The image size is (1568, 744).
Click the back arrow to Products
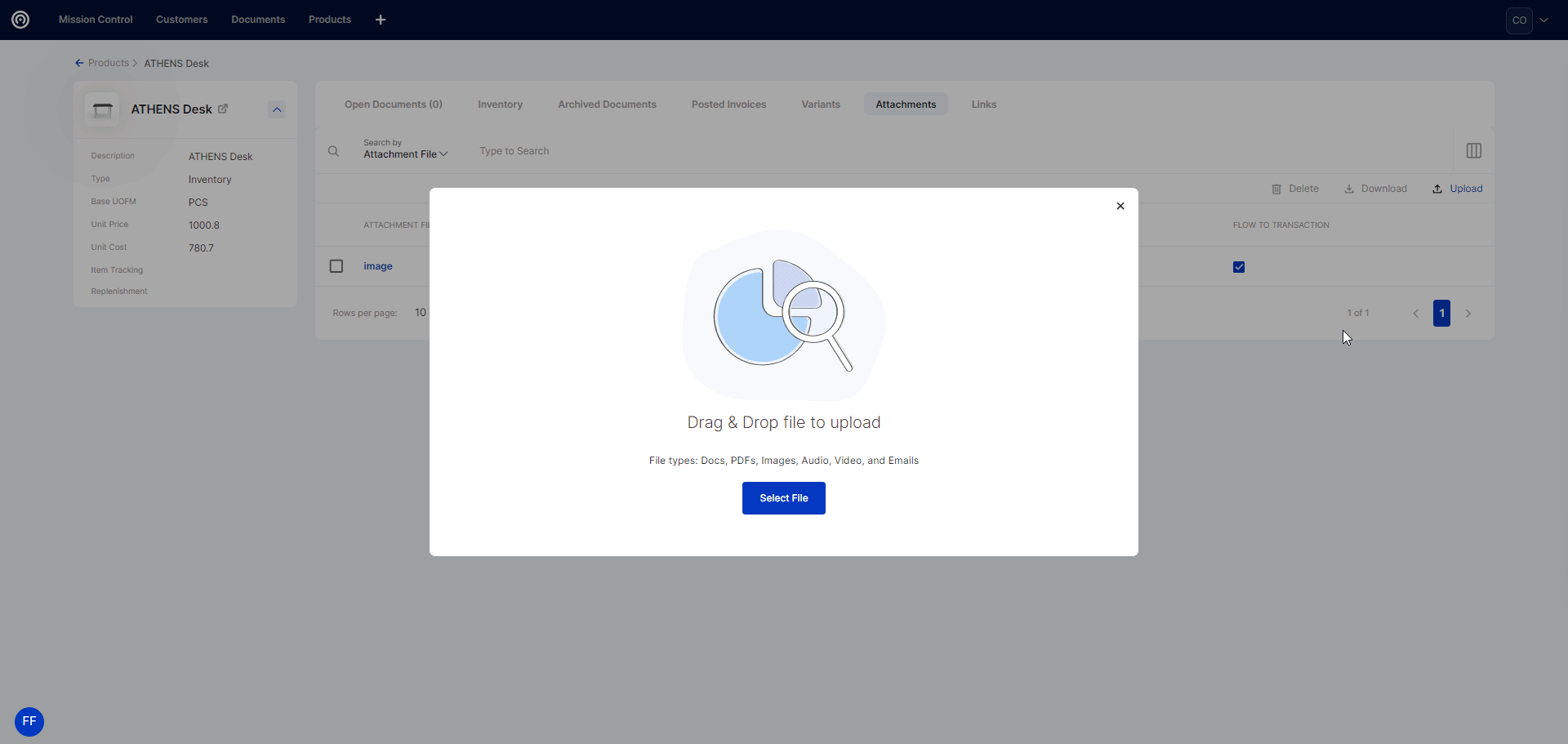(79, 63)
